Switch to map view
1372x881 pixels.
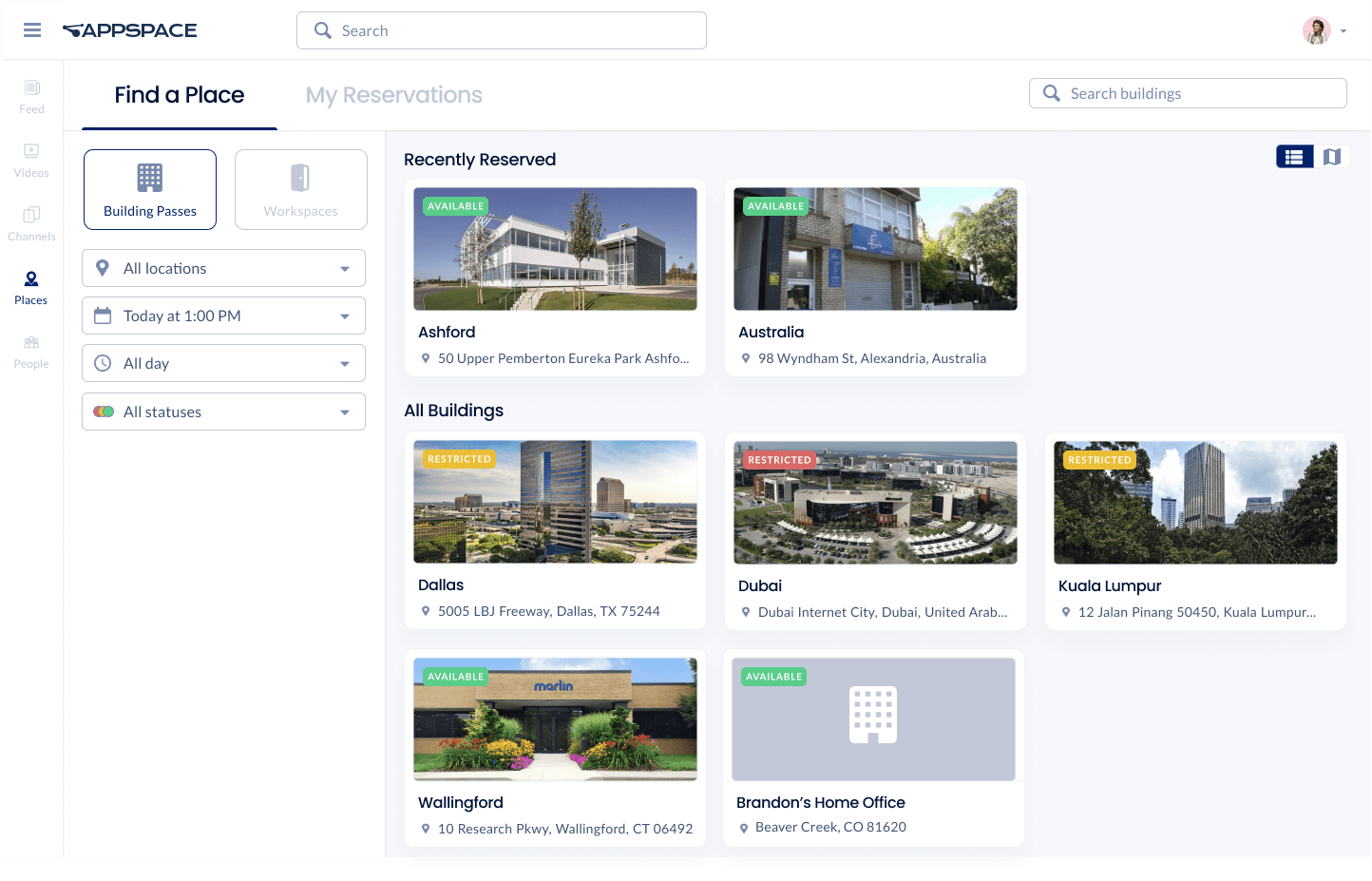pos(1332,157)
